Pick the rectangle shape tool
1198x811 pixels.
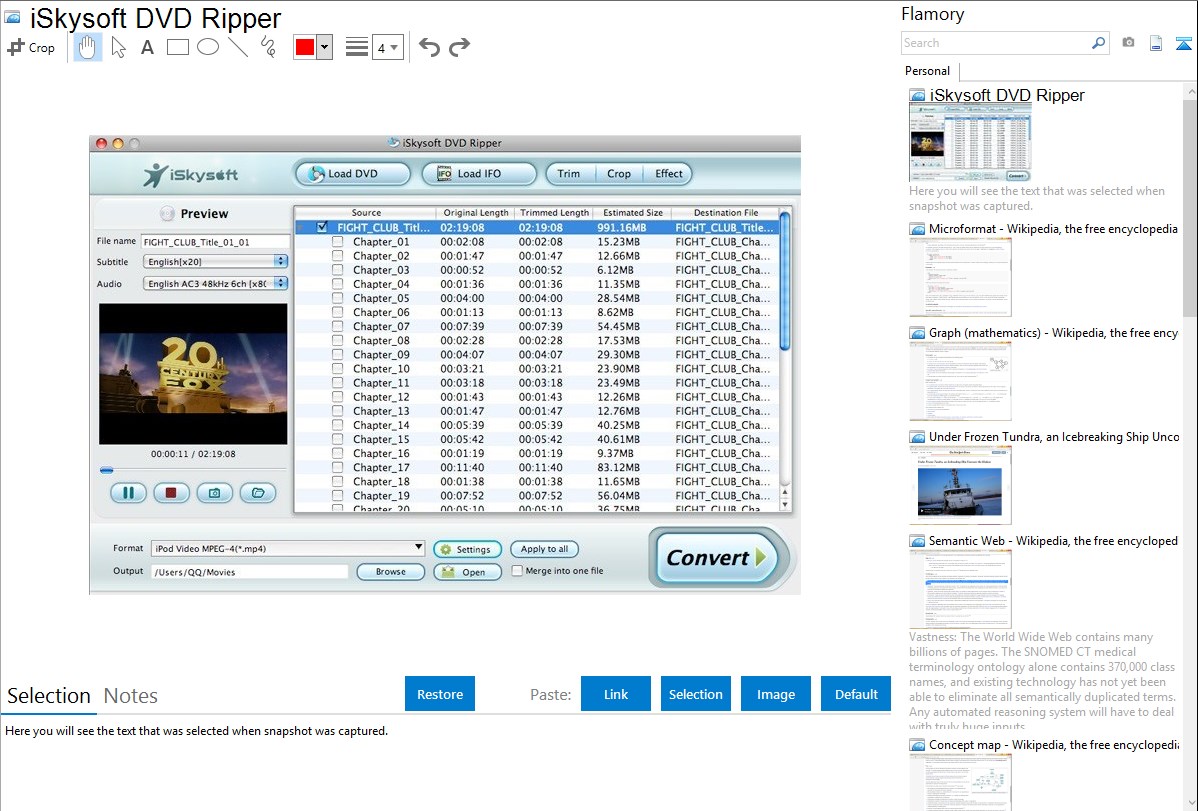(x=177, y=47)
